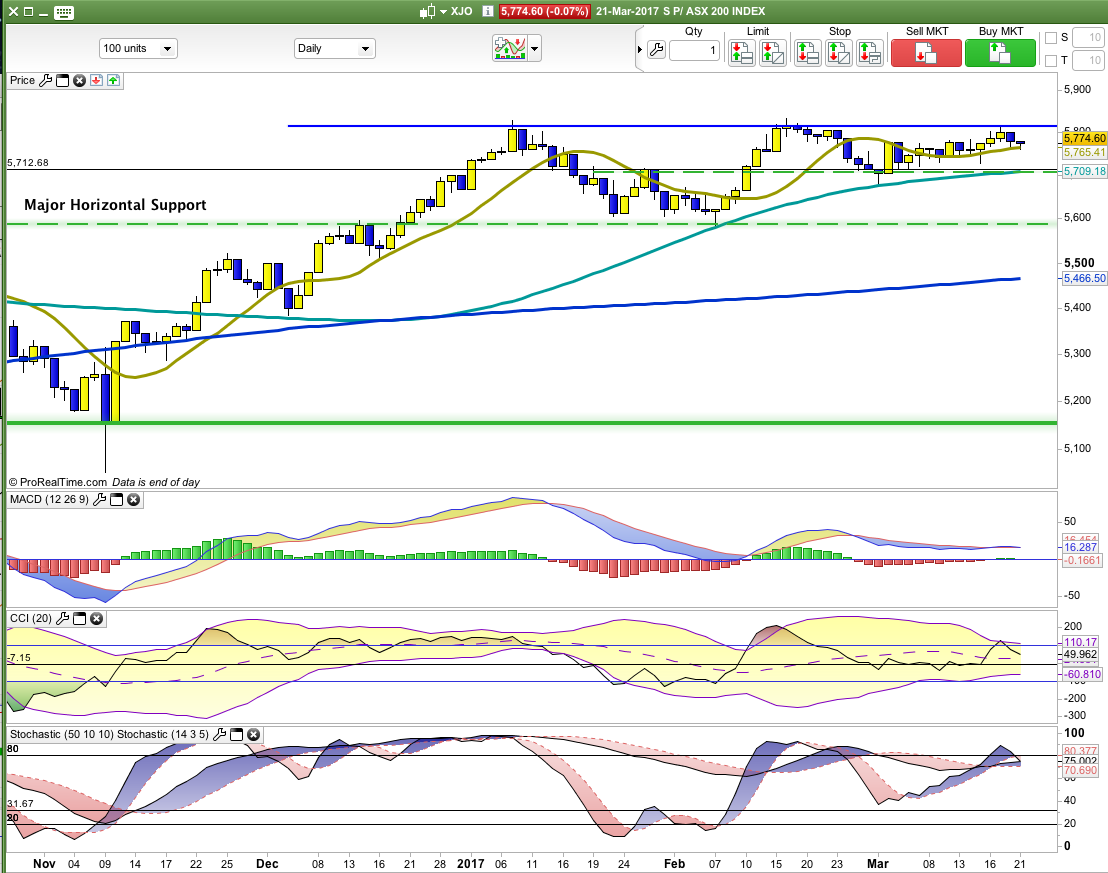Close the CCI indicator panel
1108x873 pixels.
pos(96,619)
